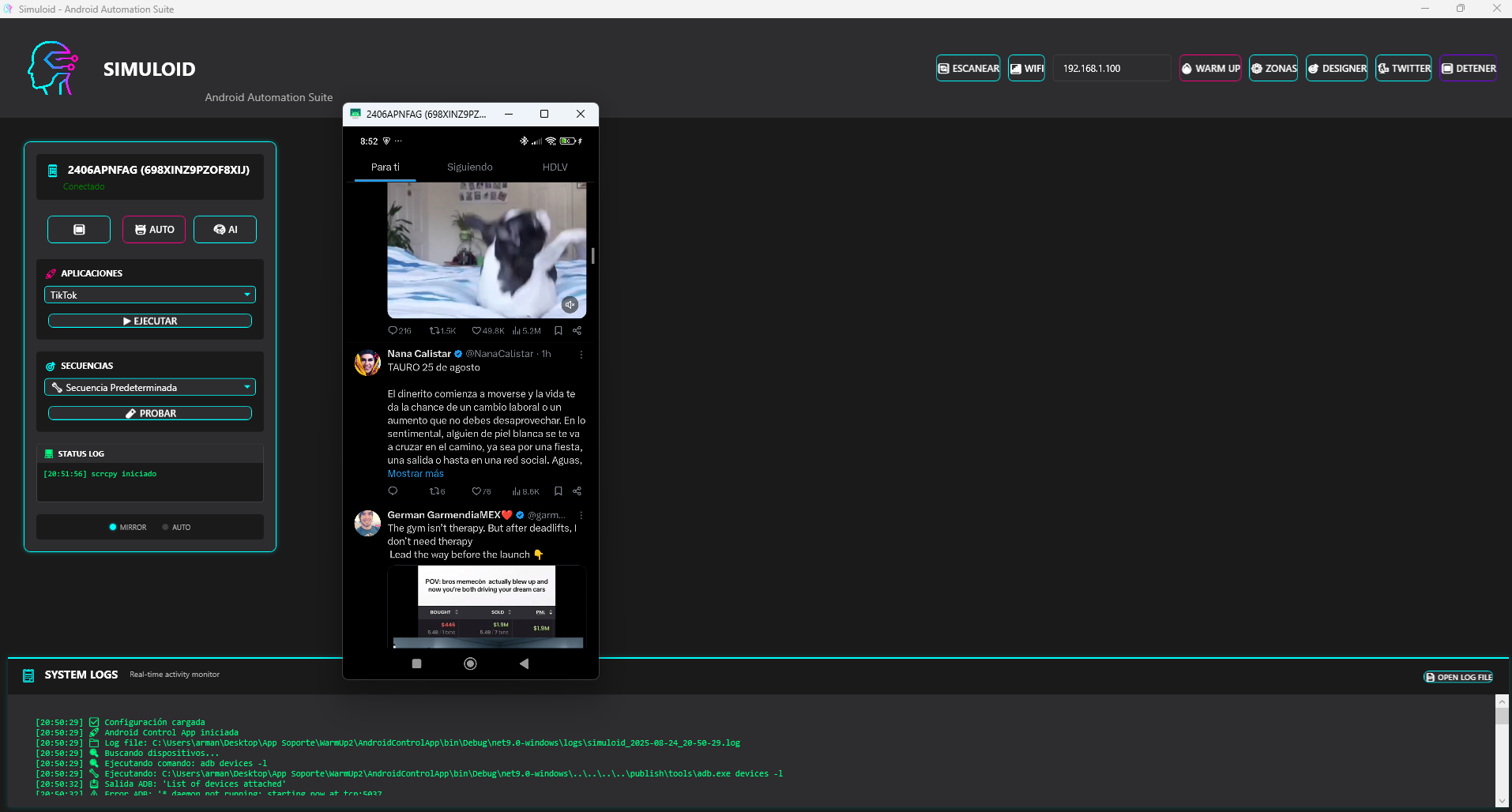Click the EJECUTAR button

(x=150, y=321)
